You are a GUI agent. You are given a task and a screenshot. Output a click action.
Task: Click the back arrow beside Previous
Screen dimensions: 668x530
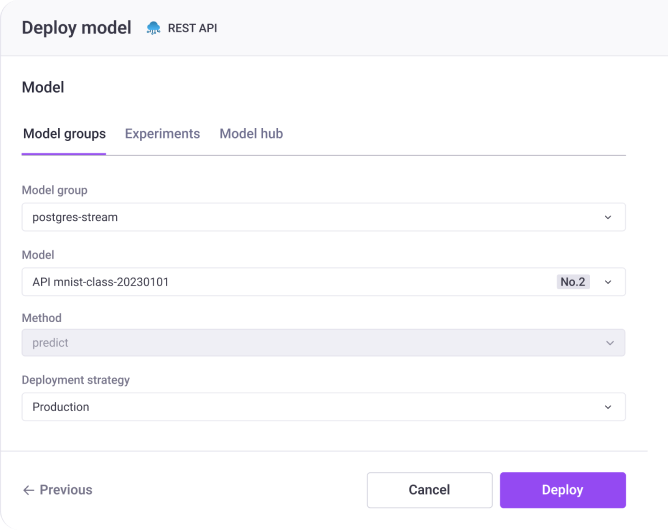29,490
